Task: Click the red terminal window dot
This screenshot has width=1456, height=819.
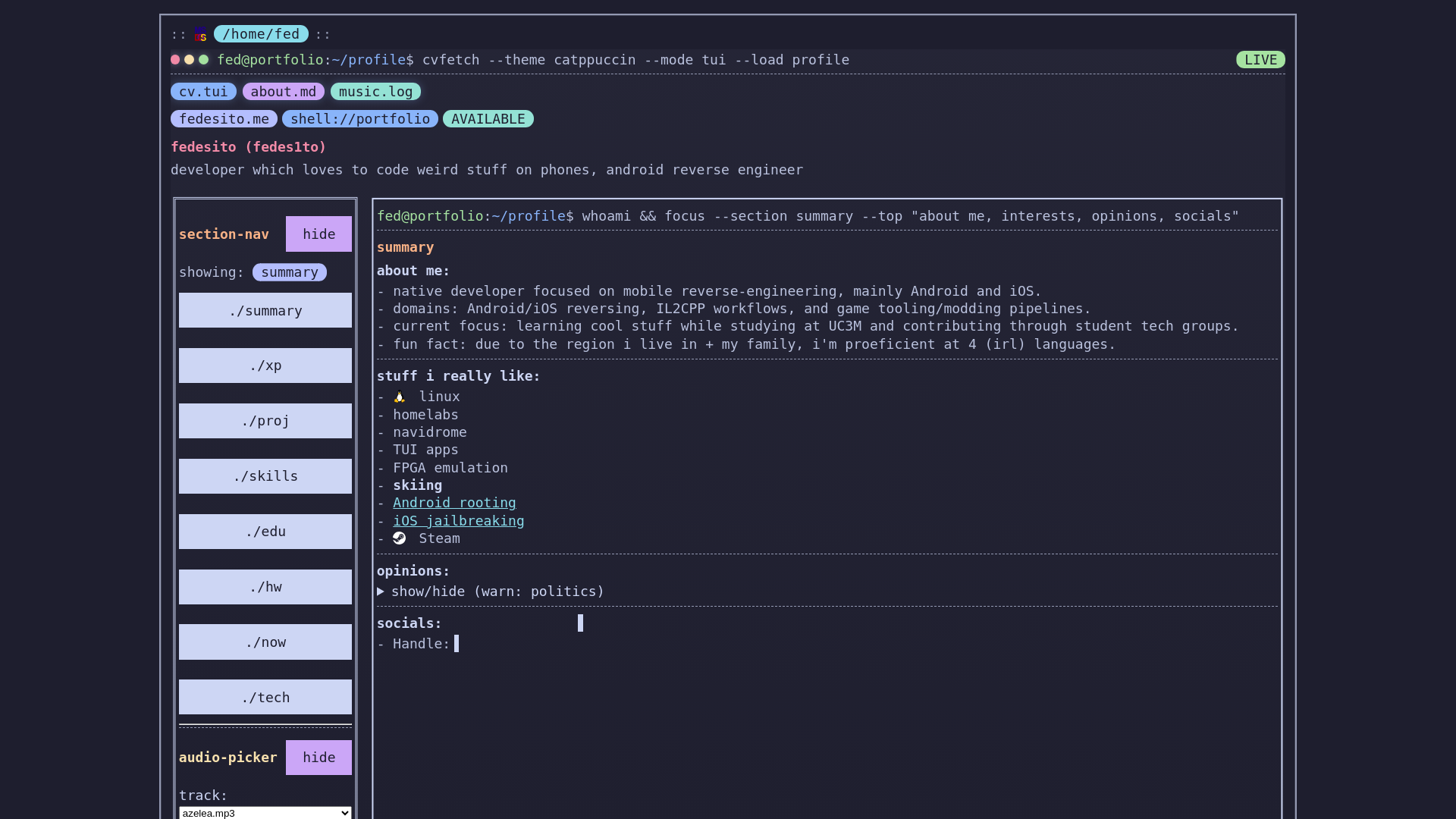Action: 175,60
